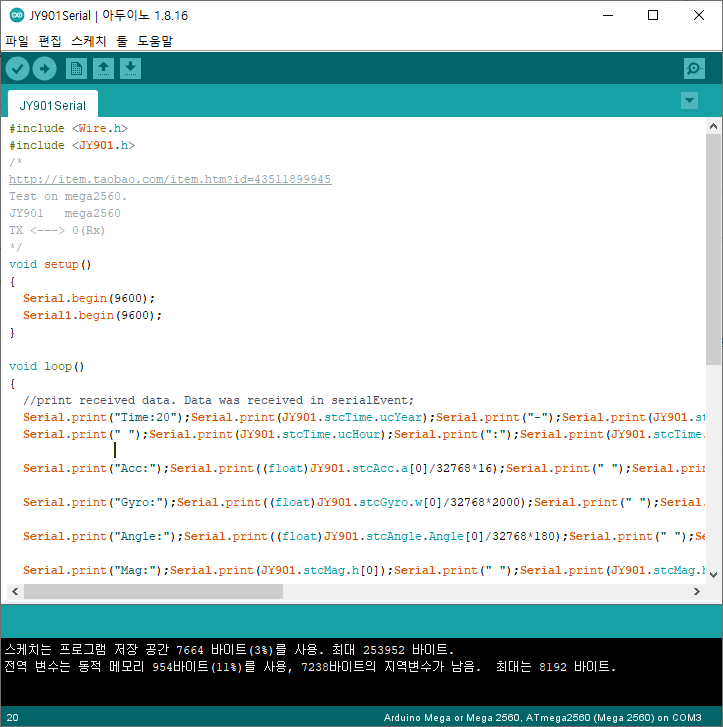This screenshot has height=727, width=723.
Task: Click line number 20 in status bar
Action: pyautogui.click(x=13, y=718)
